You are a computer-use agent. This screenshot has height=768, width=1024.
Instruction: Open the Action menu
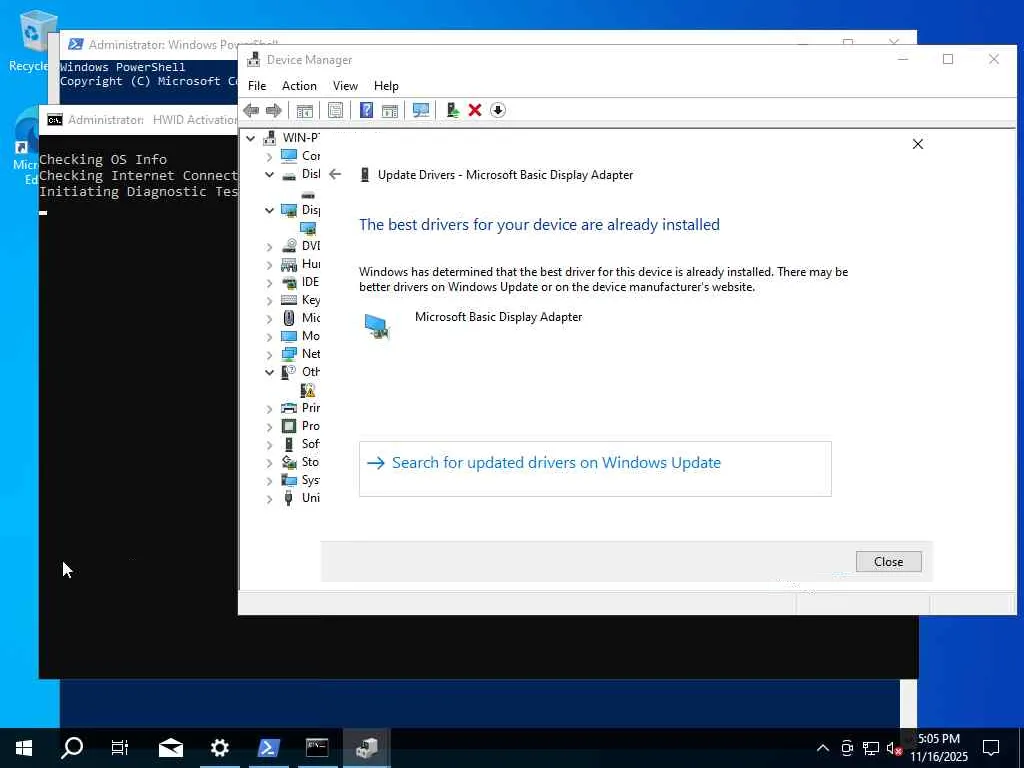click(299, 86)
